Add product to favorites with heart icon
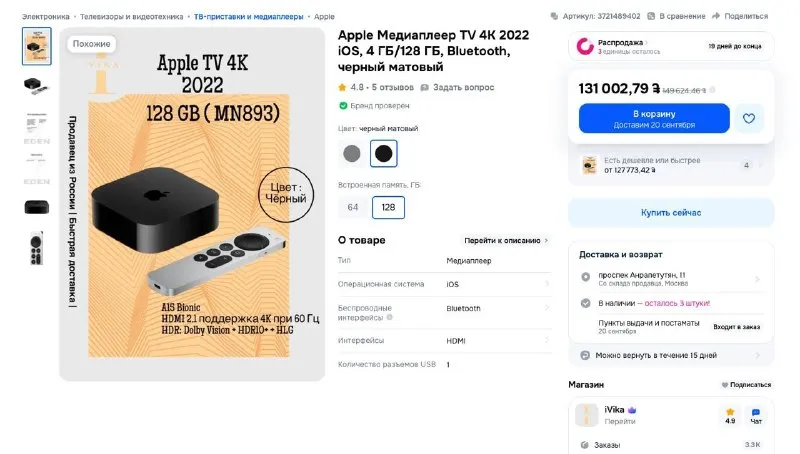This screenshot has width=800, height=454. pyautogui.click(x=748, y=118)
